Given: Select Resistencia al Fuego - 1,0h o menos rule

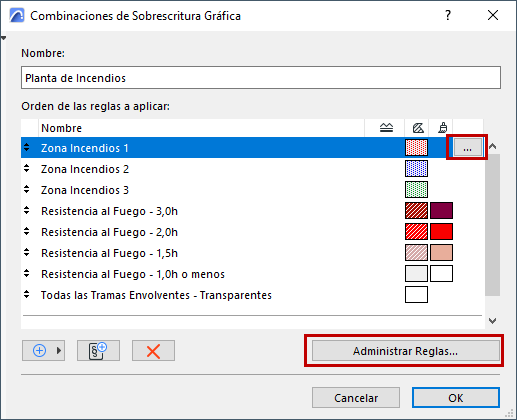Looking at the screenshot, I should (x=252, y=274).
